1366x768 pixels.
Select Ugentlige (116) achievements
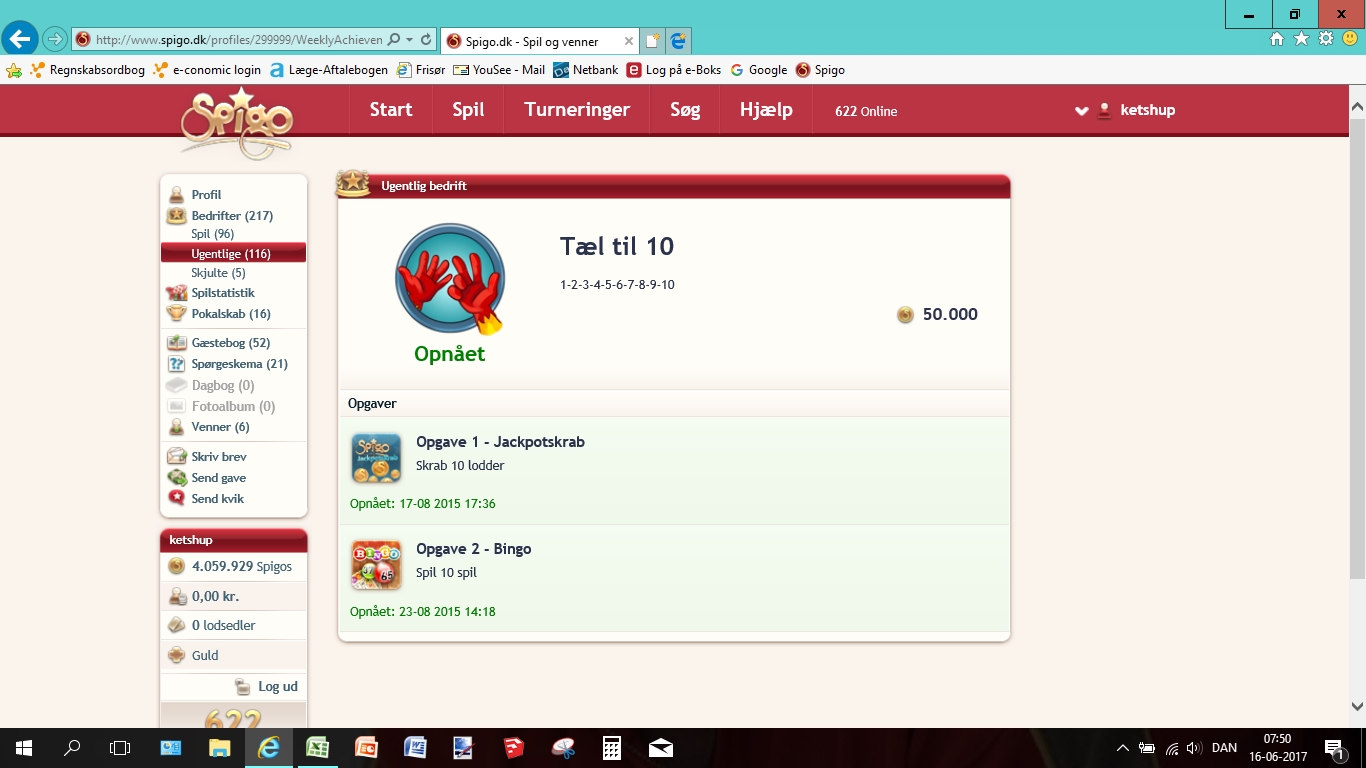231,254
